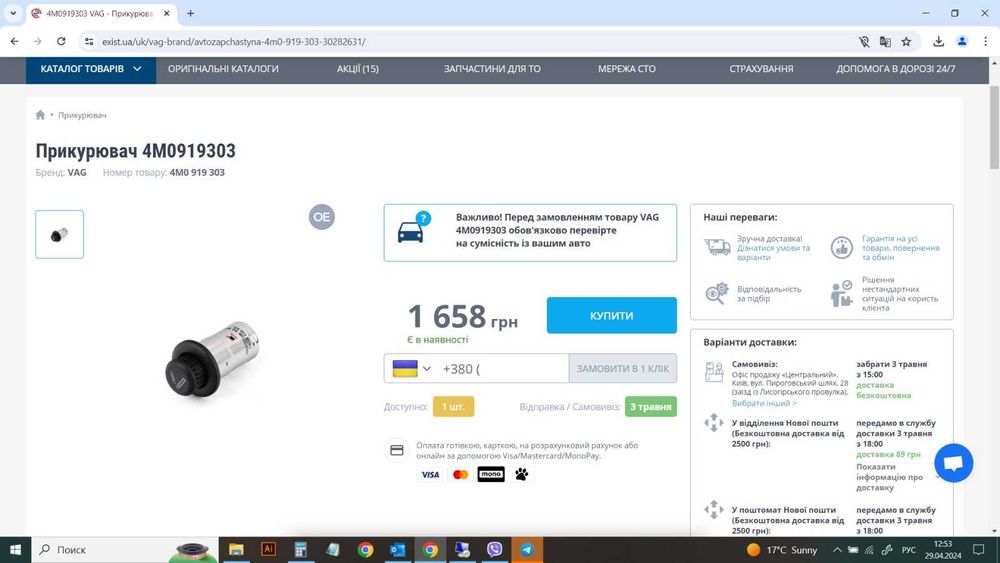Open the weather widget 17°C Sunny
The image size is (1000, 563).
tap(782, 550)
